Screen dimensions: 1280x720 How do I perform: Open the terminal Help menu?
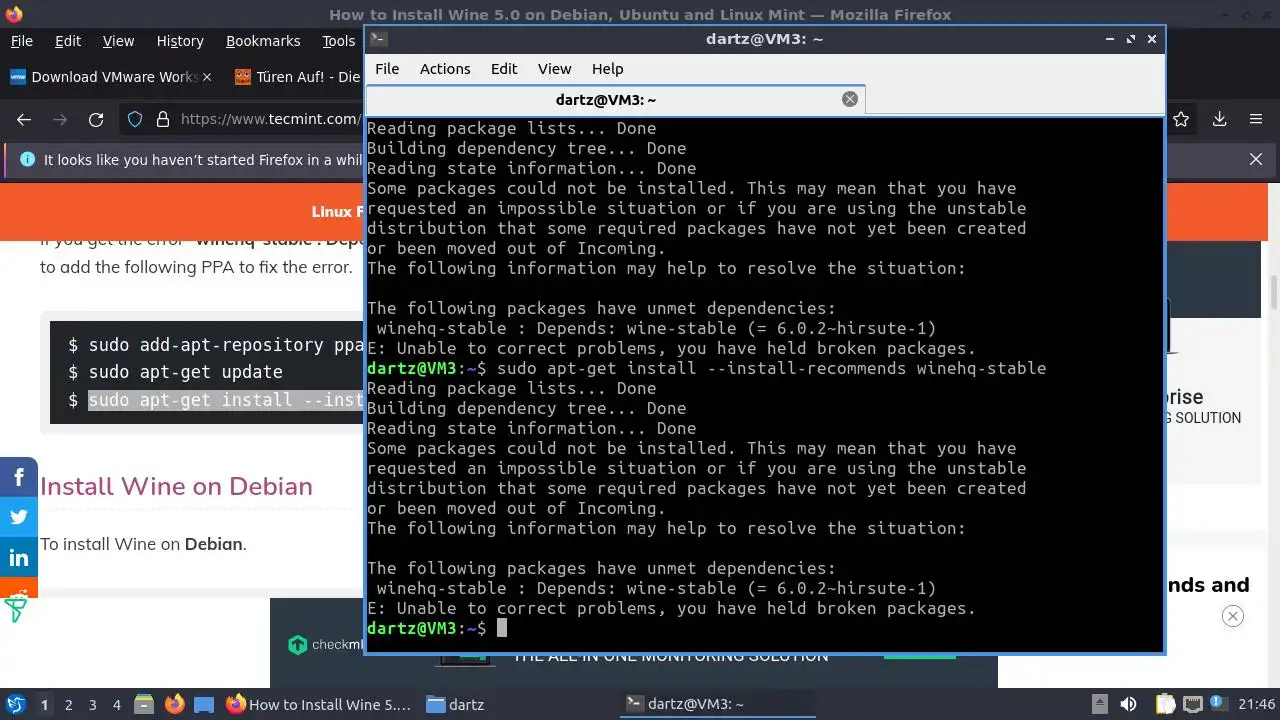point(607,69)
